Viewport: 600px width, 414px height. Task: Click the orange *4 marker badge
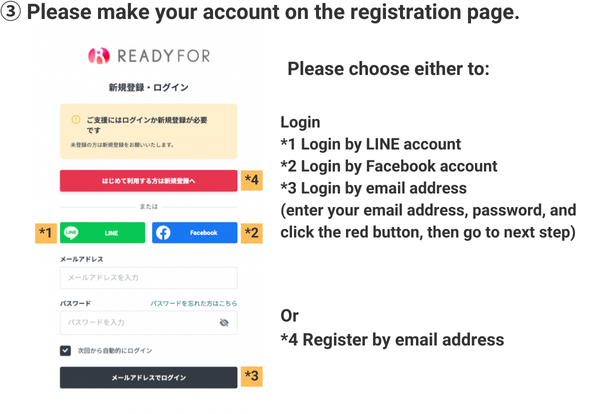(252, 180)
